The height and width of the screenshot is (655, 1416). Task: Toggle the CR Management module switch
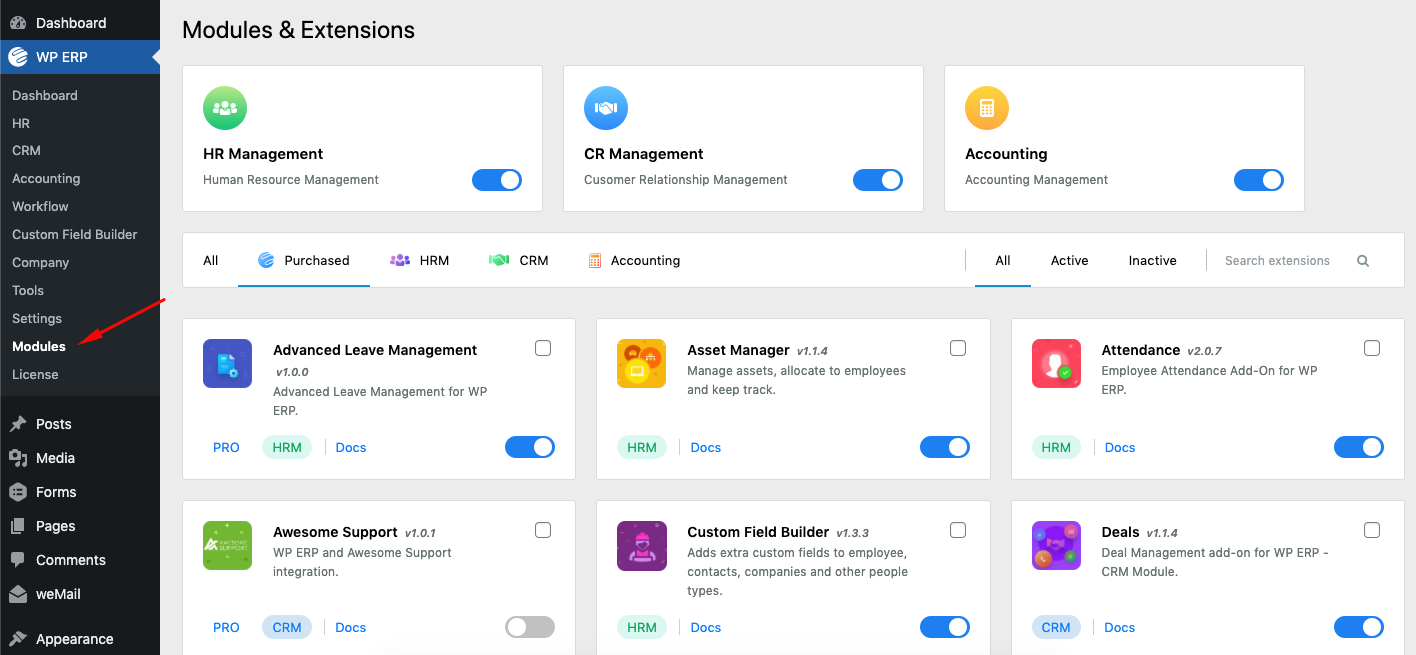[x=878, y=180]
